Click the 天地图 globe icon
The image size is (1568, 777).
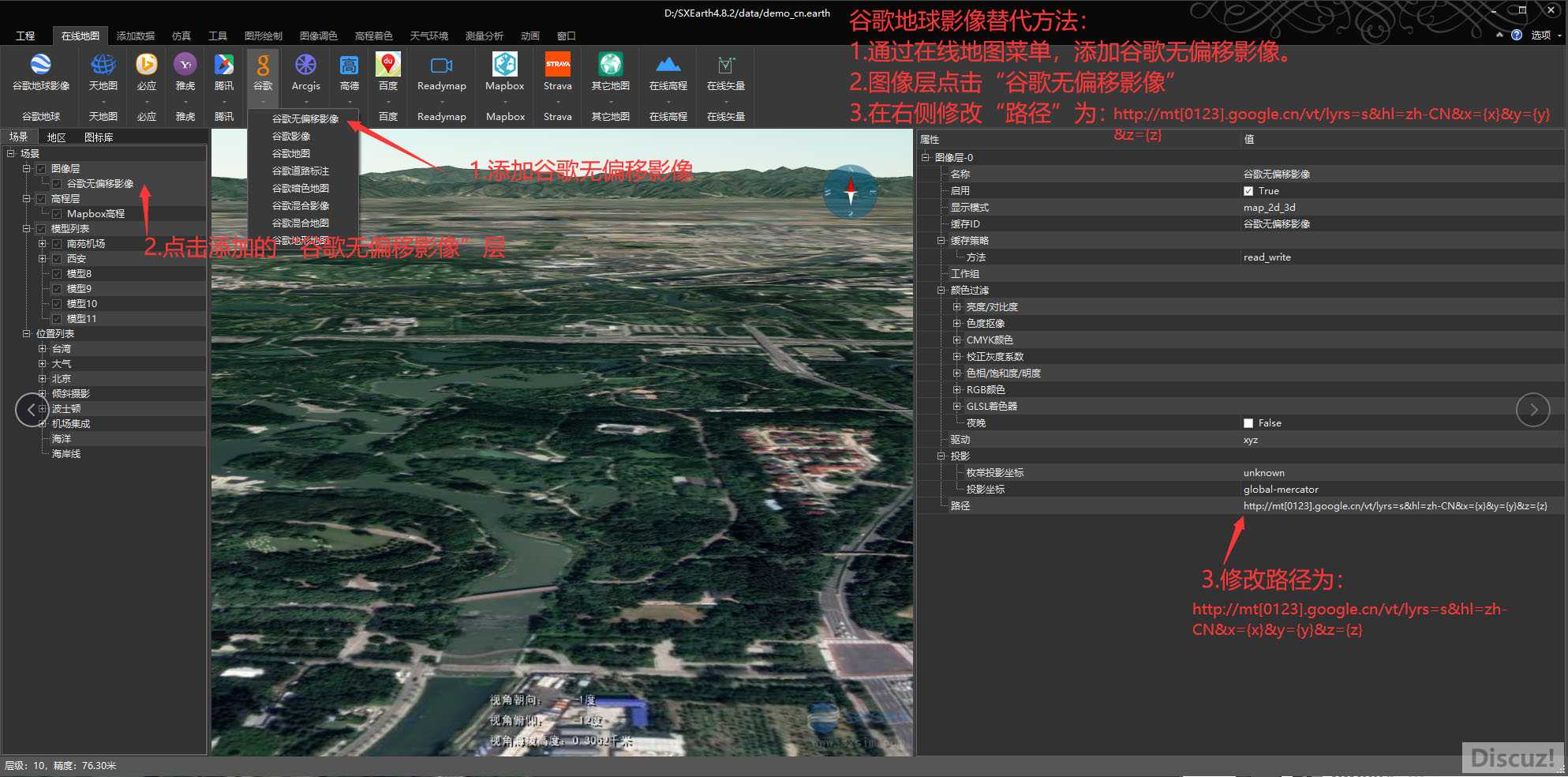pyautogui.click(x=103, y=65)
